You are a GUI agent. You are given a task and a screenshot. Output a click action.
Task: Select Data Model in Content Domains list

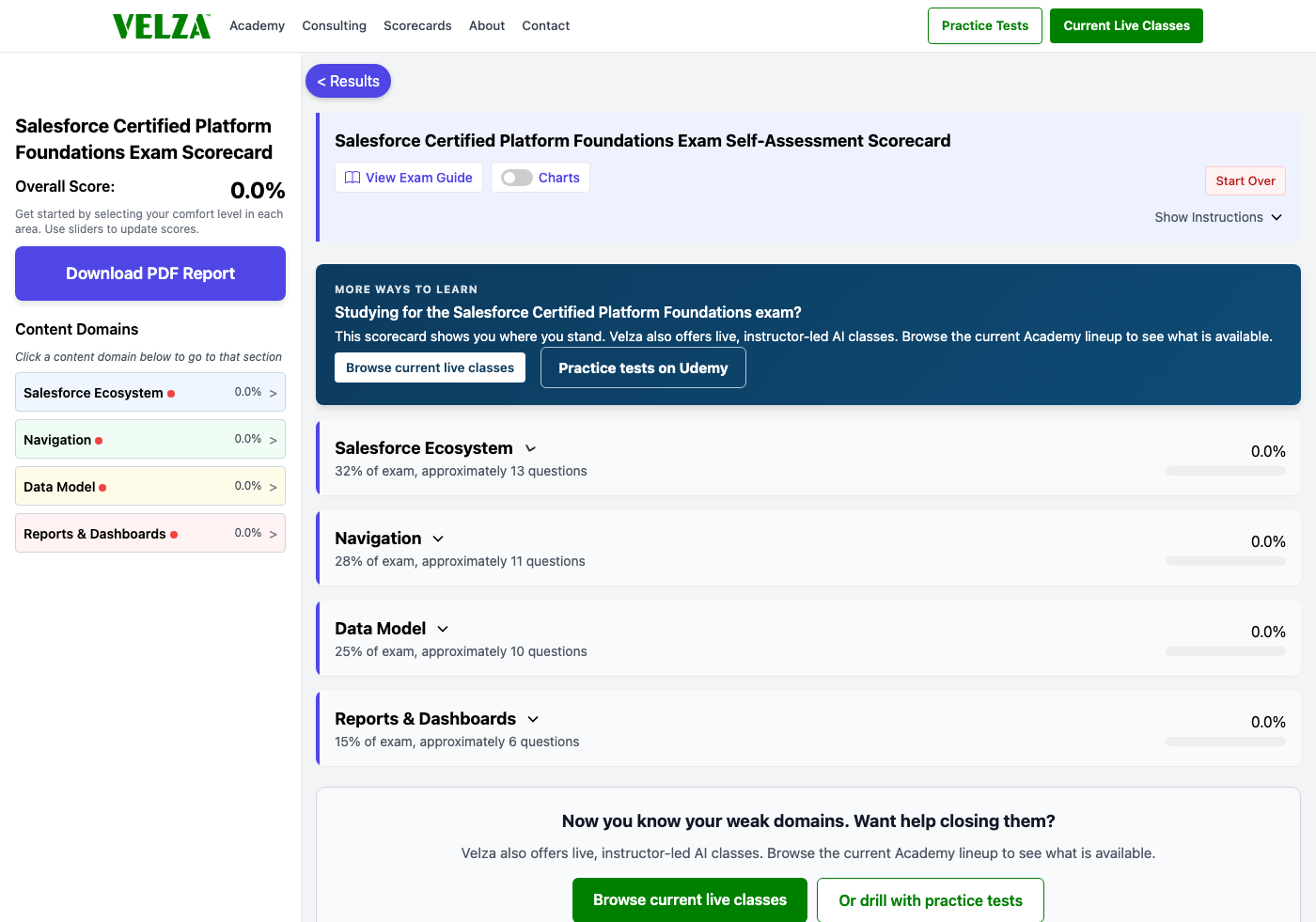pos(150,487)
